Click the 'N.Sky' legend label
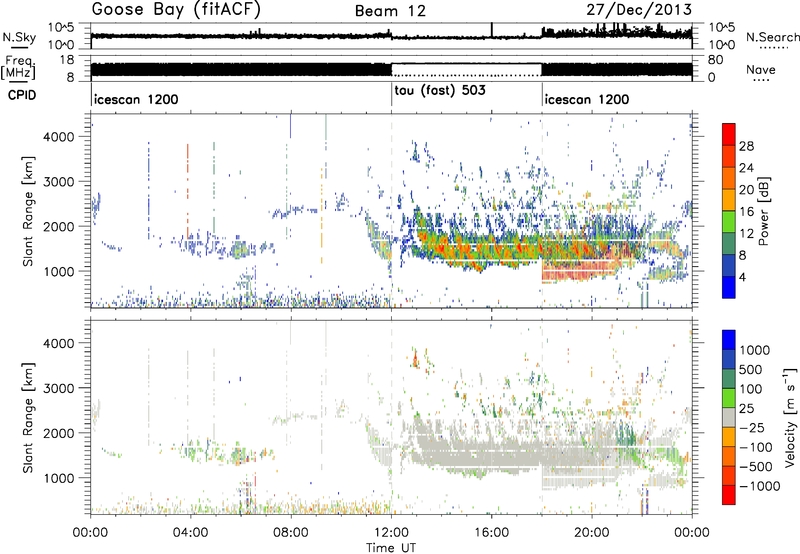Image resolution: width=800 pixels, height=554 pixels. point(19,37)
